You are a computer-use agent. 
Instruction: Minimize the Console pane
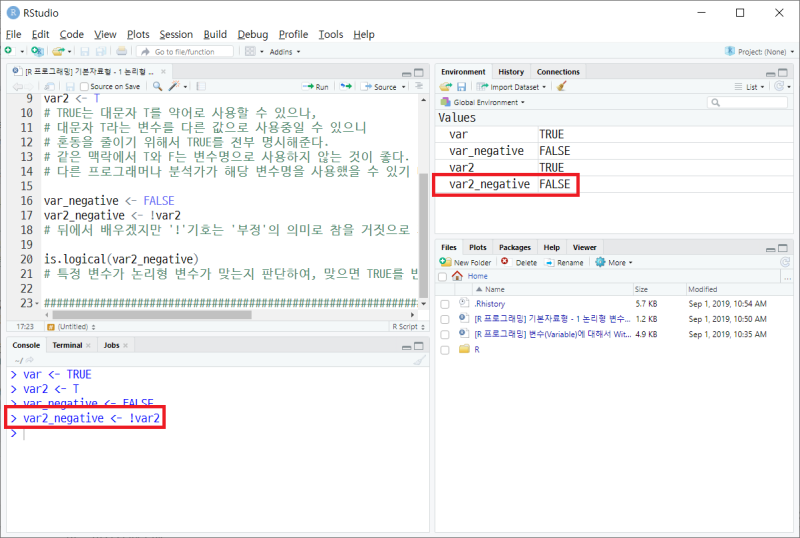click(407, 347)
